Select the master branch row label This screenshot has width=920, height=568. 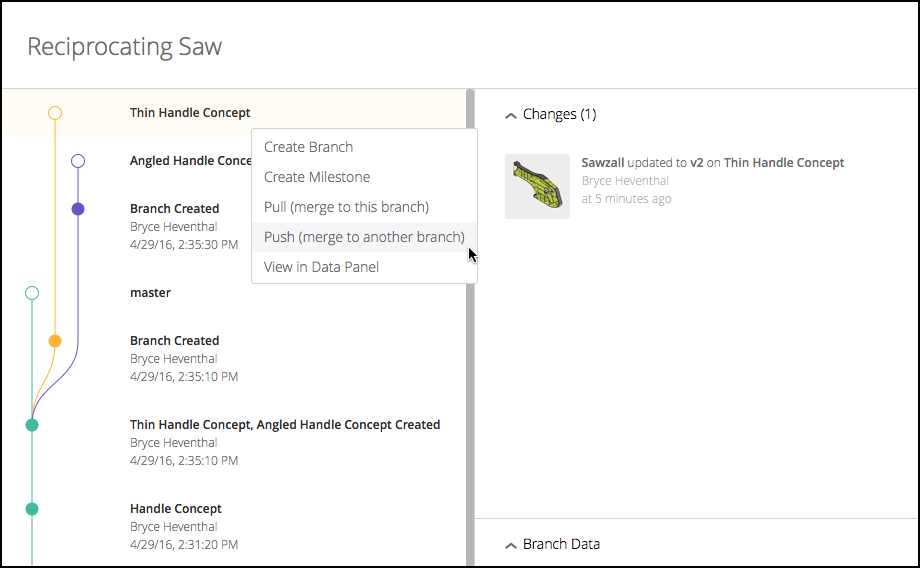pyautogui.click(x=150, y=293)
